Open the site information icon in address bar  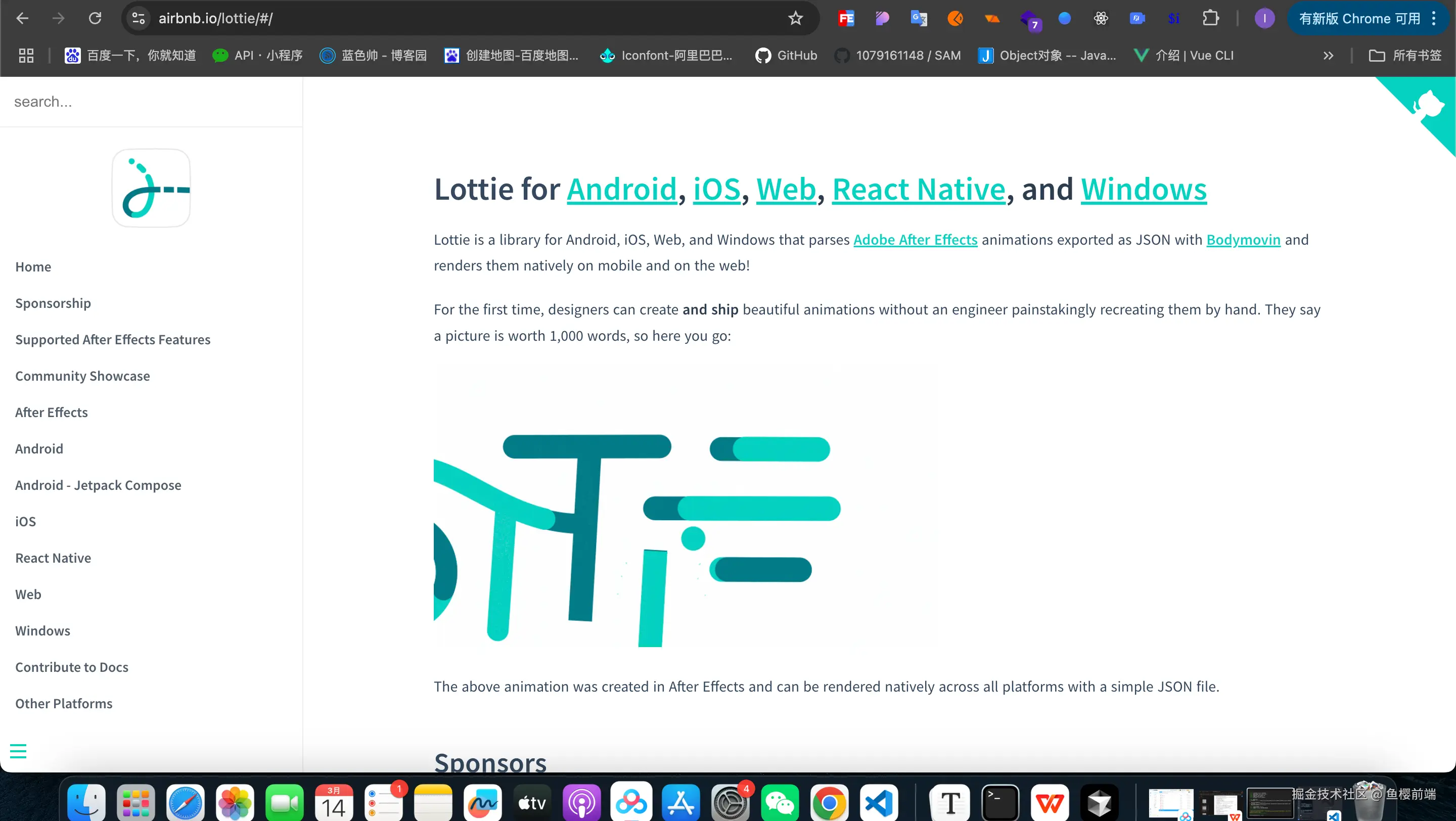pos(139,19)
